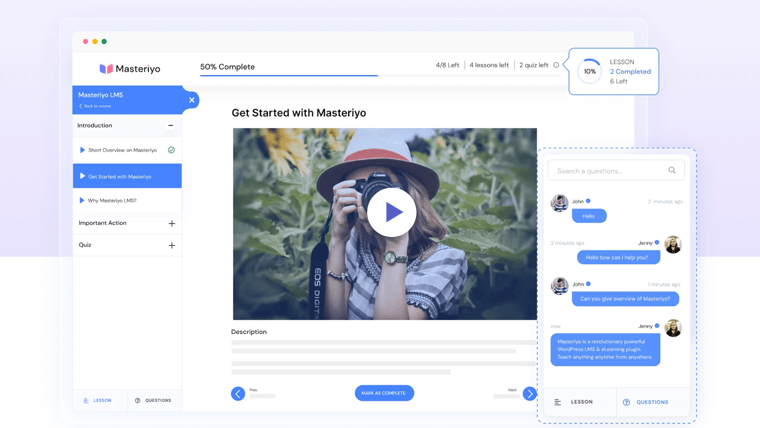Viewport: 760px width, 428px height.
Task: Click the Description label
Action: [x=249, y=332]
